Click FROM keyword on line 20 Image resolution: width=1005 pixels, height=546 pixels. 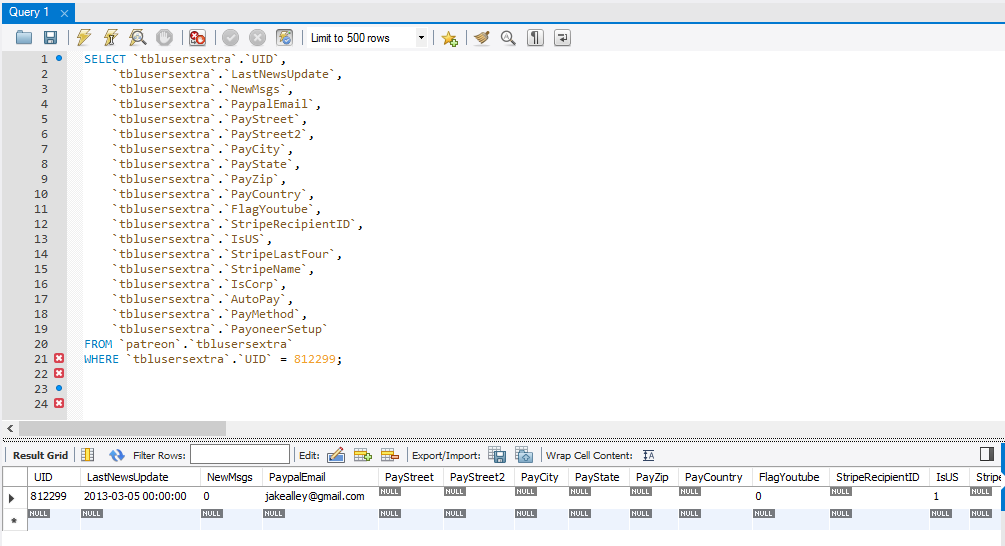[97, 344]
